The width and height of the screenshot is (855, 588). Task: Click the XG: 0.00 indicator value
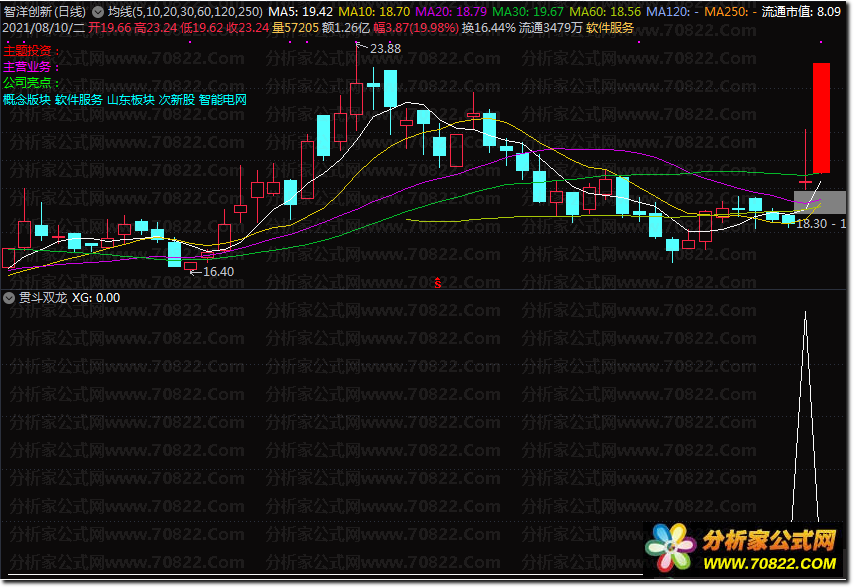(96, 298)
